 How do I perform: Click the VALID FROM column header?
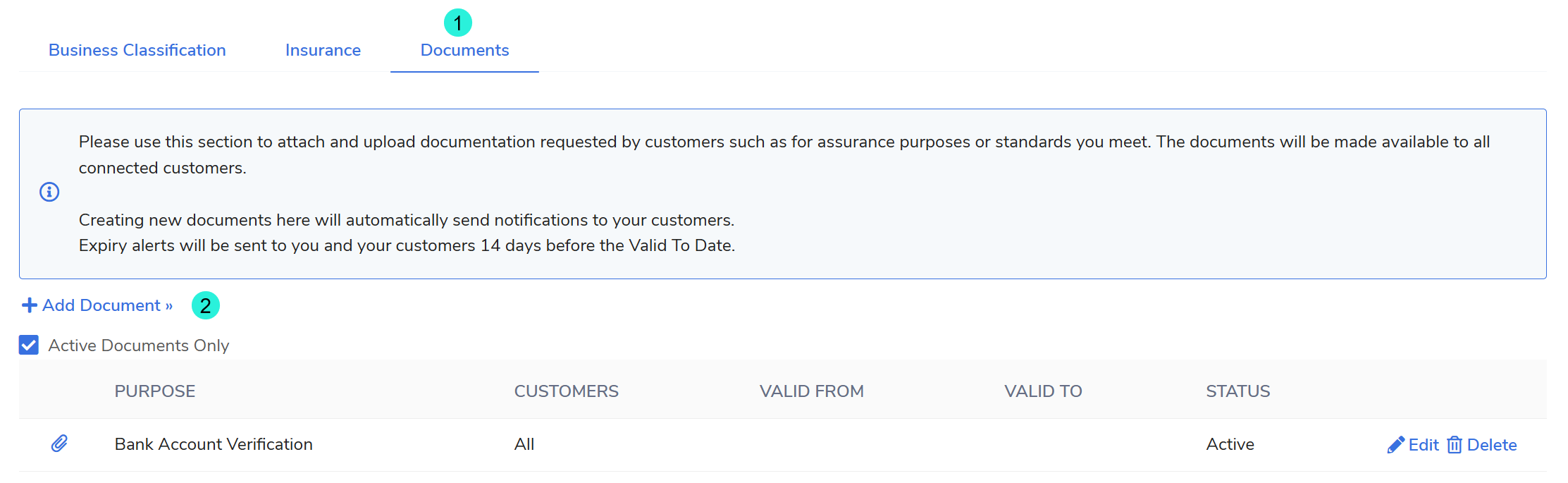pos(811,391)
